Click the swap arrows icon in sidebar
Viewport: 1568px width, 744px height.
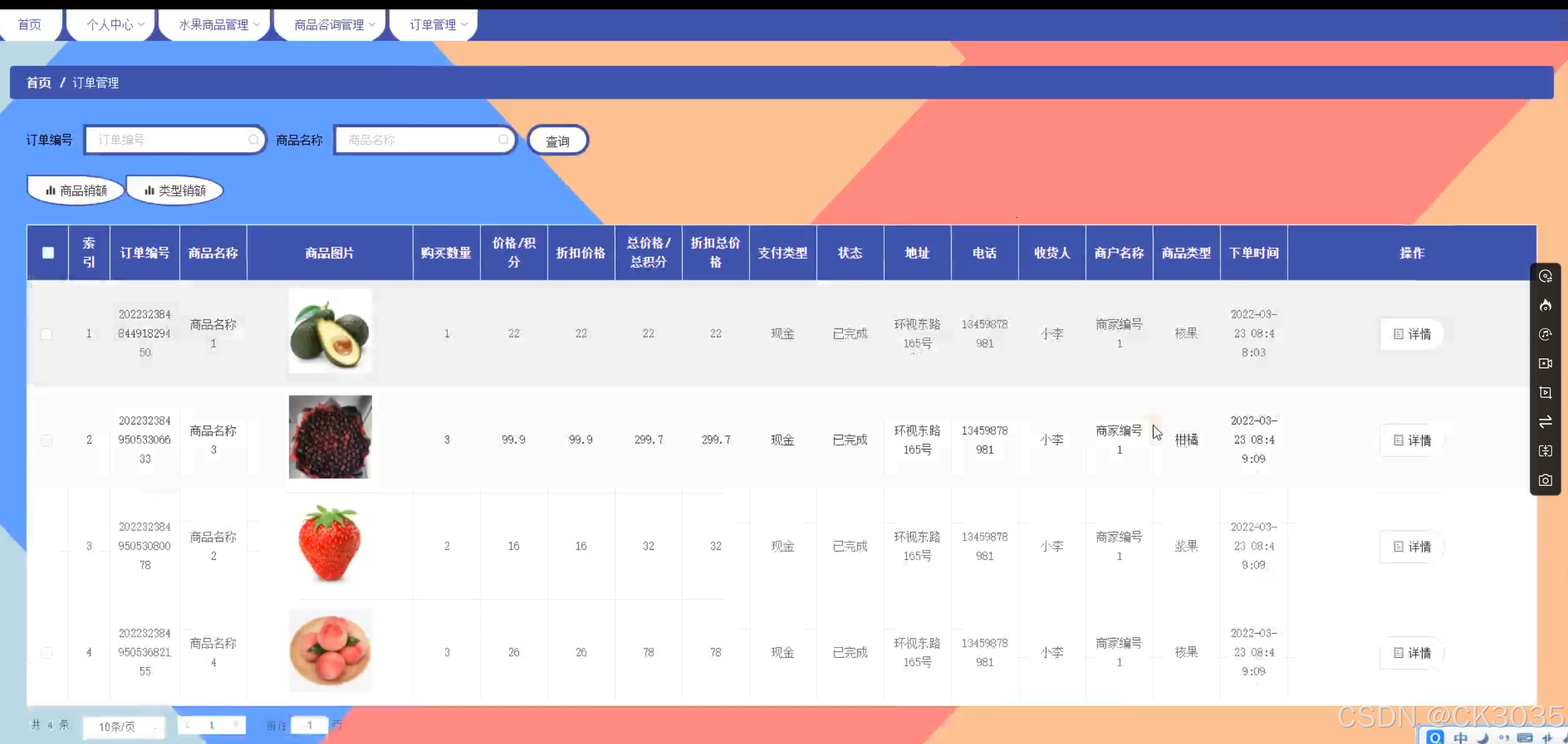point(1545,422)
